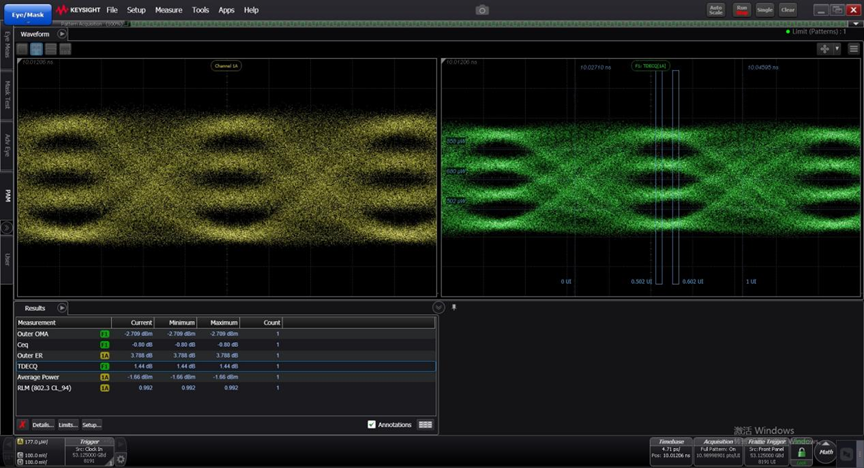This screenshot has height=468, width=864.
Task: Collapse the Results panel with chevron button
Action: tap(438, 308)
